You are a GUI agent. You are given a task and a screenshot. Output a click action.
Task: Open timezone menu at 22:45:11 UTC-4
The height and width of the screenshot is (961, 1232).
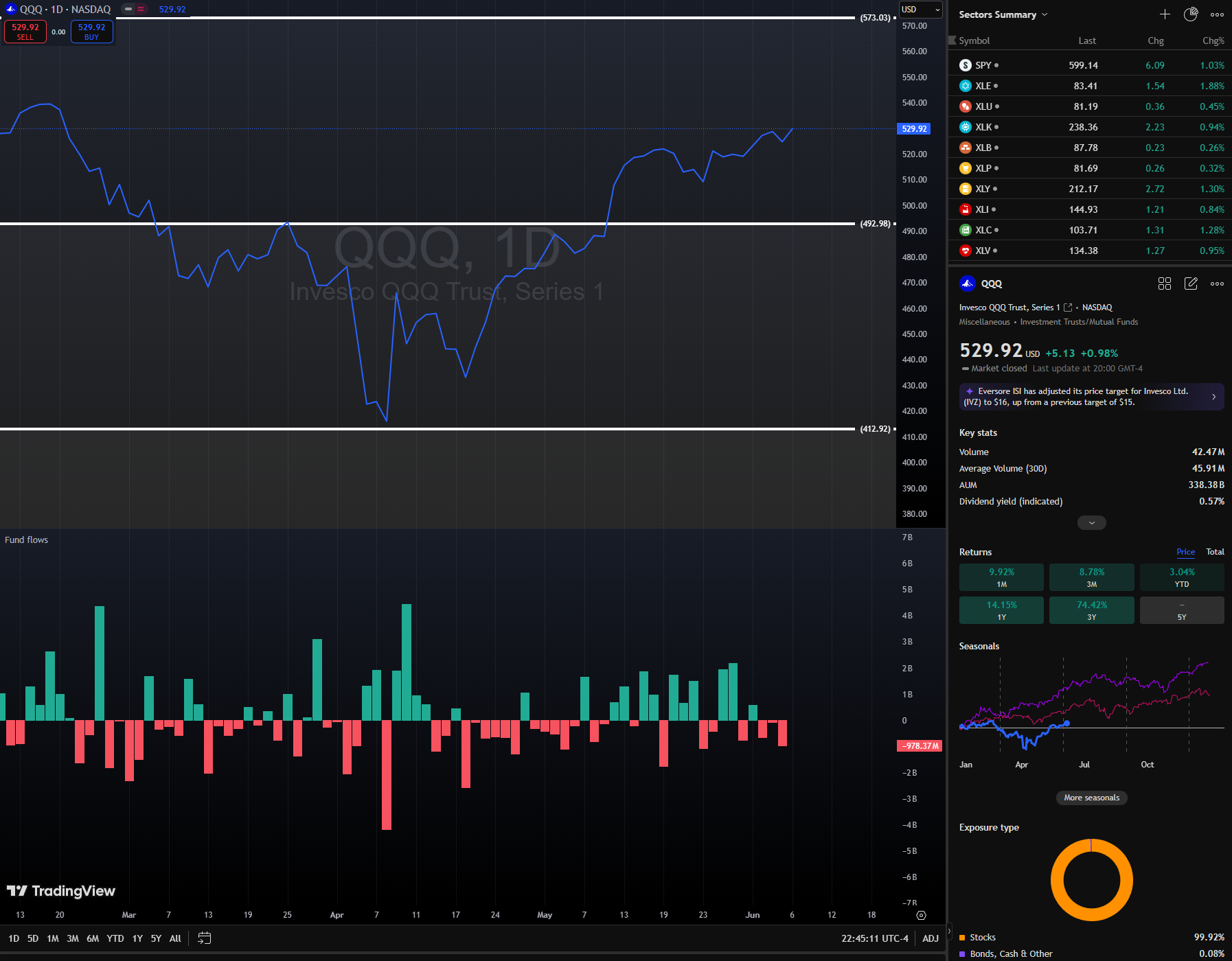pos(874,938)
